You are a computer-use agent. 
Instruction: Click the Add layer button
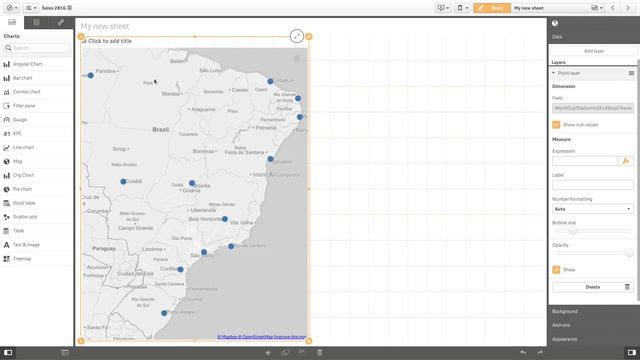(x=593, y=51)
